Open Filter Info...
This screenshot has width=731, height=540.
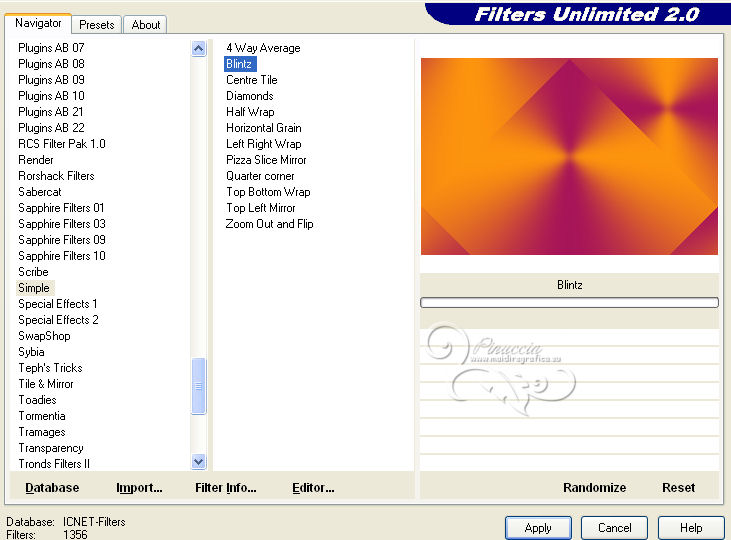(226, 488)
